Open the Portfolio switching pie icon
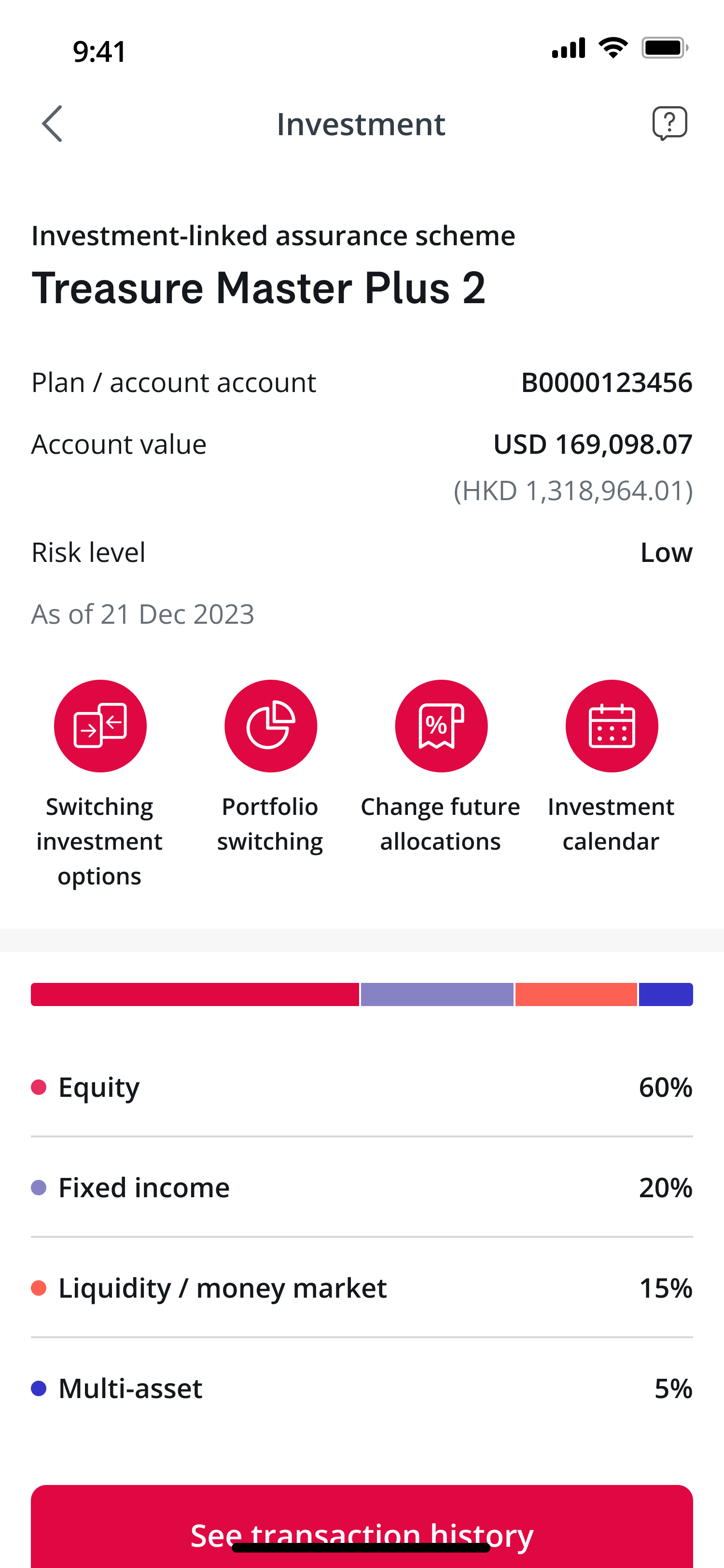The image size is (724, 1568). coord(271,726)
